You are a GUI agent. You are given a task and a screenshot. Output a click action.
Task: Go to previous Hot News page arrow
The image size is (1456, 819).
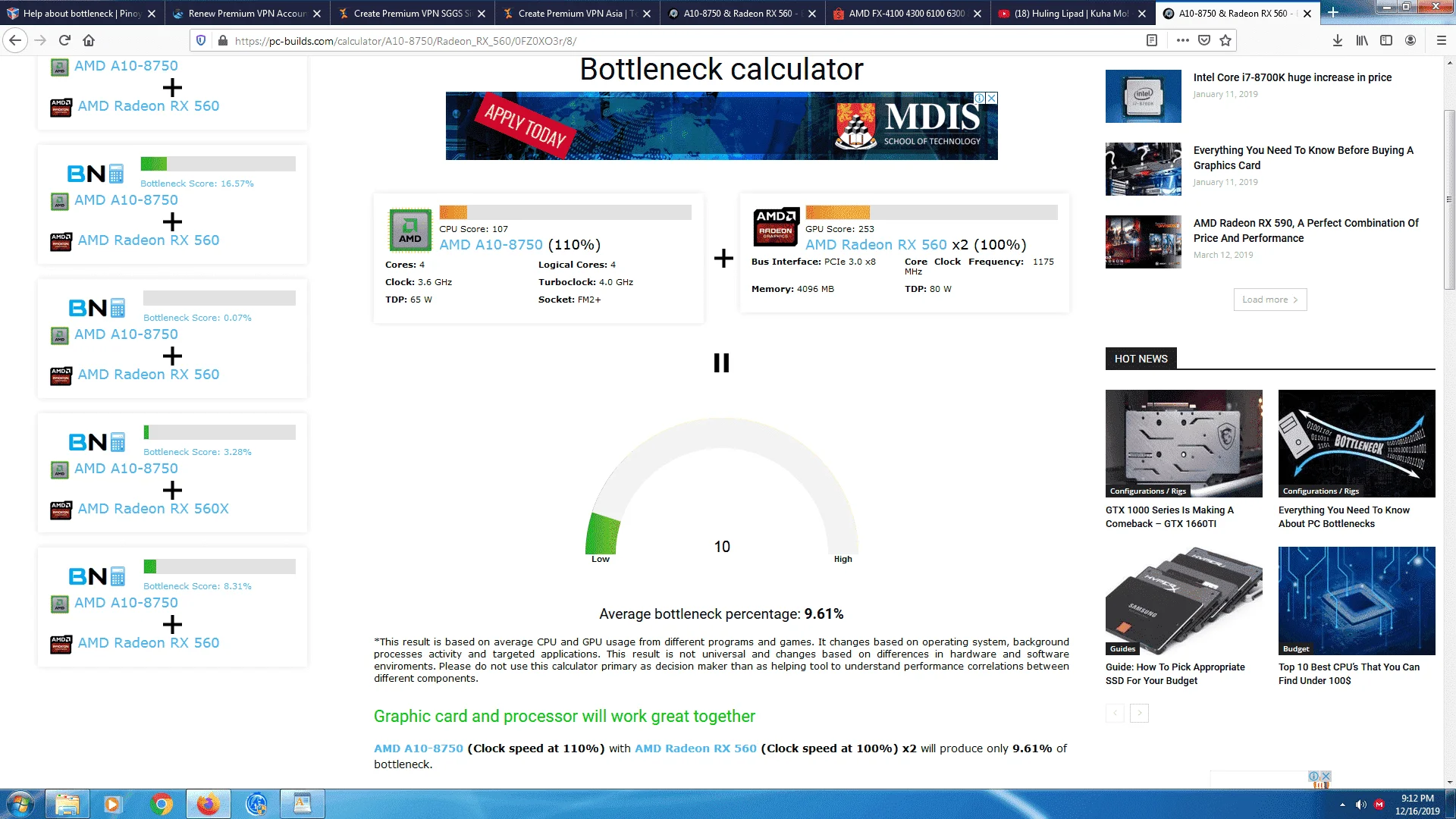click(x=1115, y=713)
